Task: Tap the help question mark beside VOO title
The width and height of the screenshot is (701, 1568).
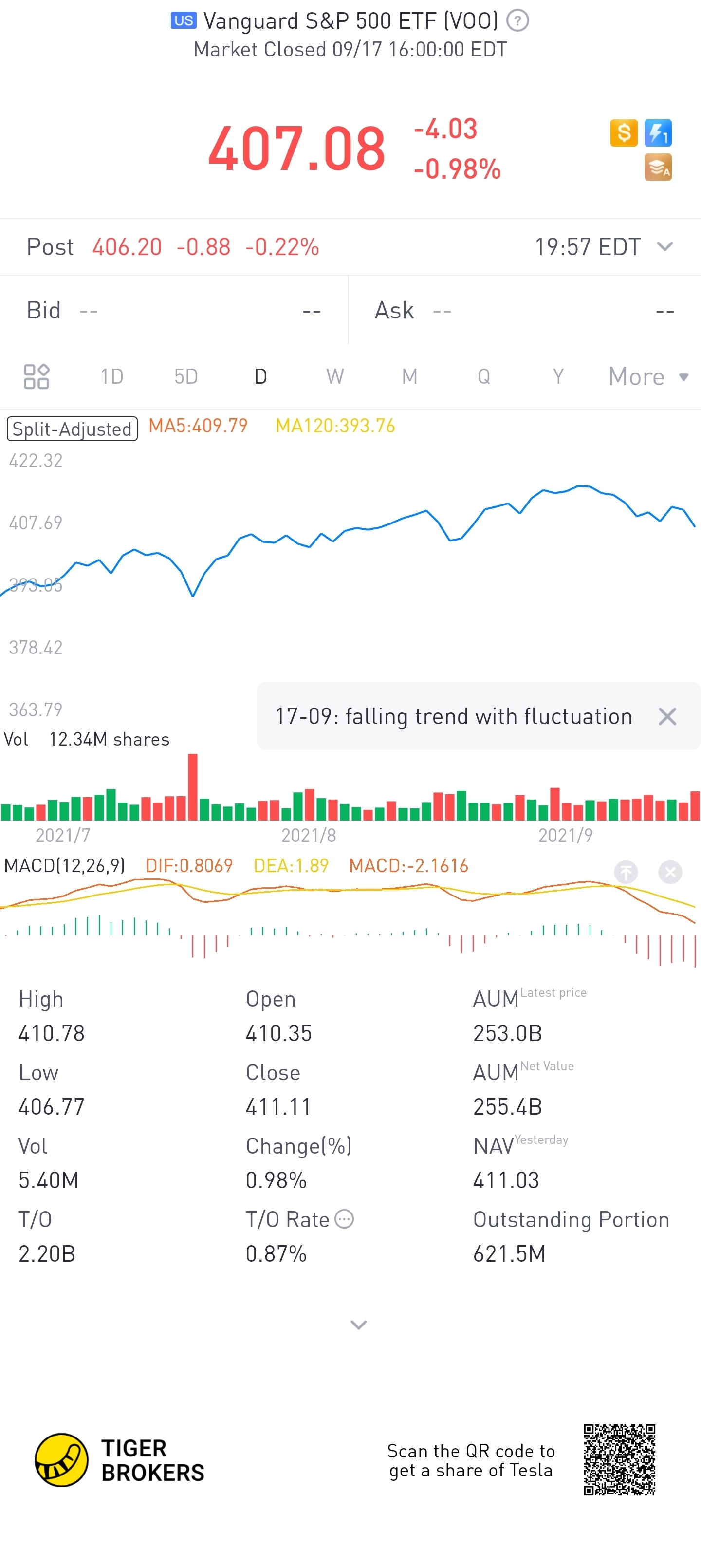Action: point(517,20)
